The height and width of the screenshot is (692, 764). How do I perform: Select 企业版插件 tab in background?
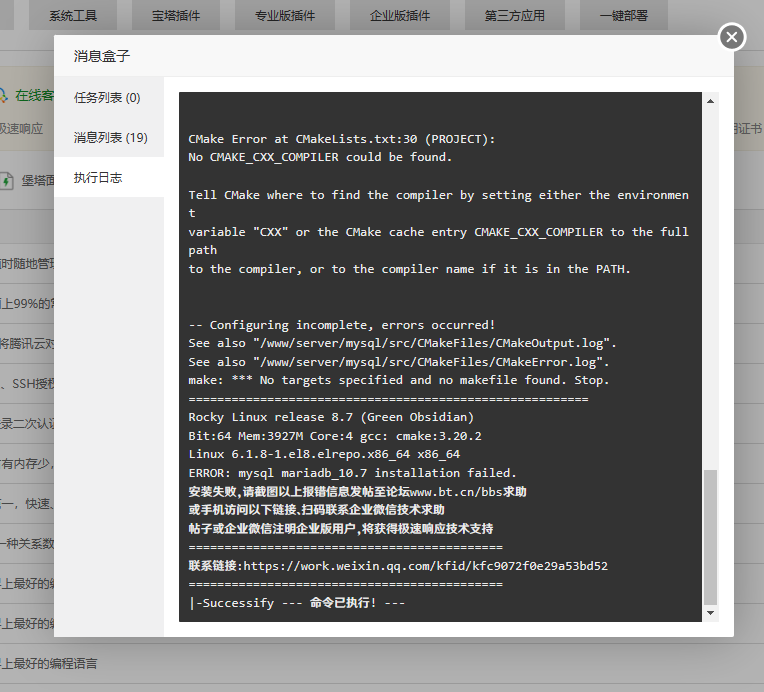coord(400,15)
